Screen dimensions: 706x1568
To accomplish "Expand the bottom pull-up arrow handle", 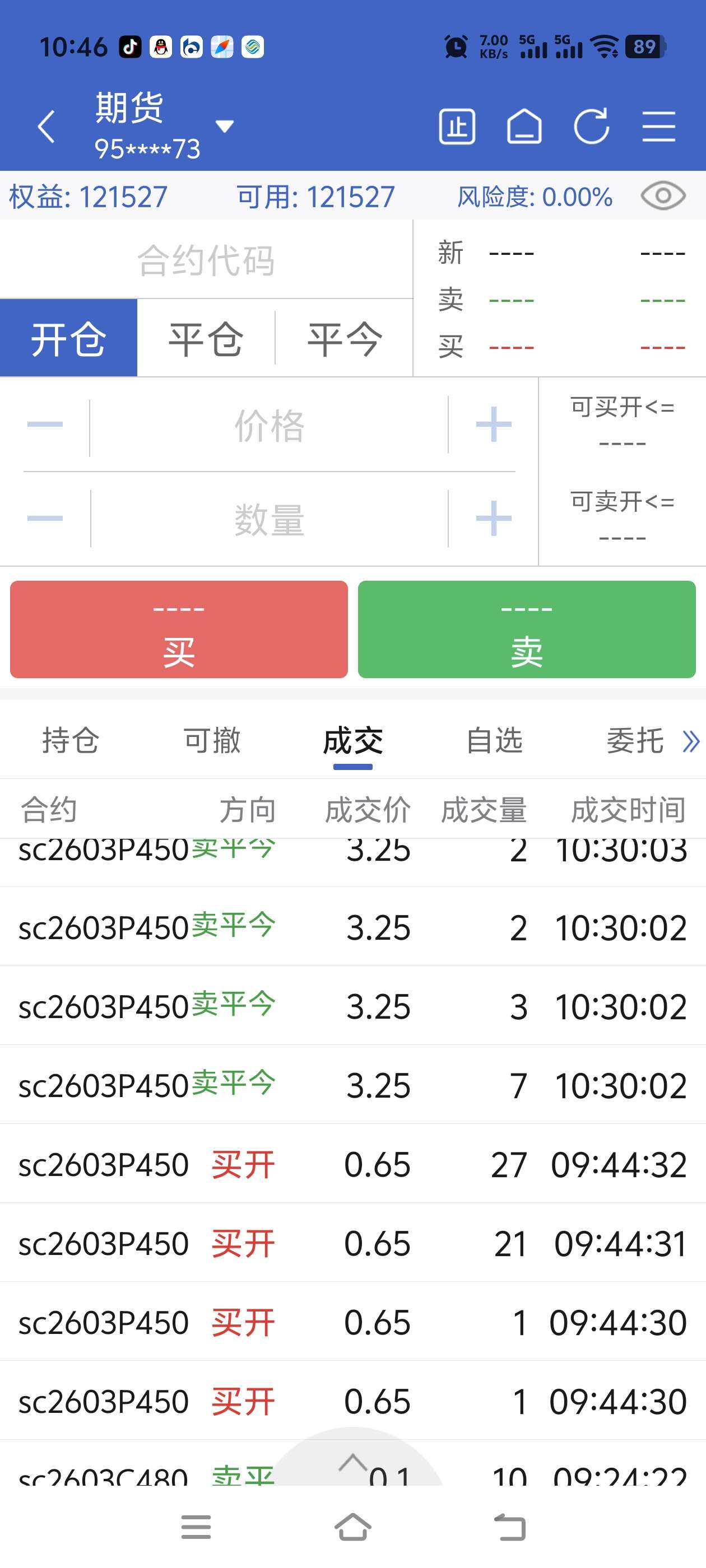I will (x=352, y=1462).
